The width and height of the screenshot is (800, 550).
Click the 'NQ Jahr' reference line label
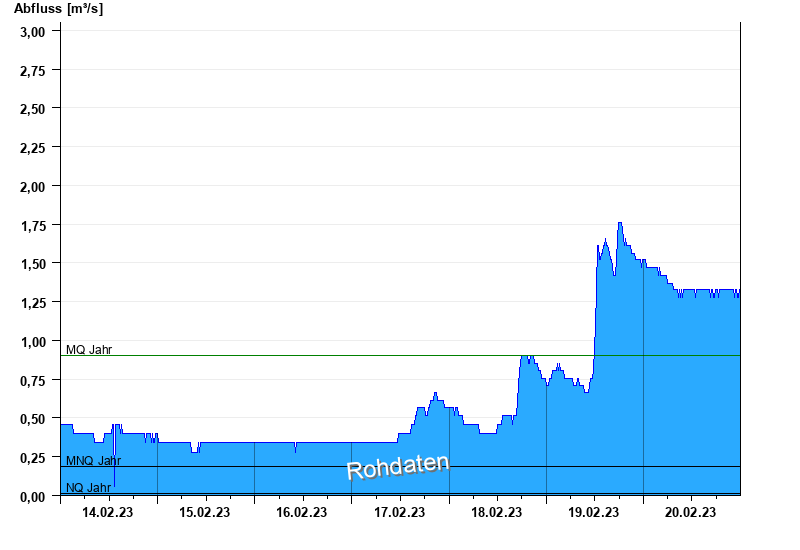pos(88,488)
